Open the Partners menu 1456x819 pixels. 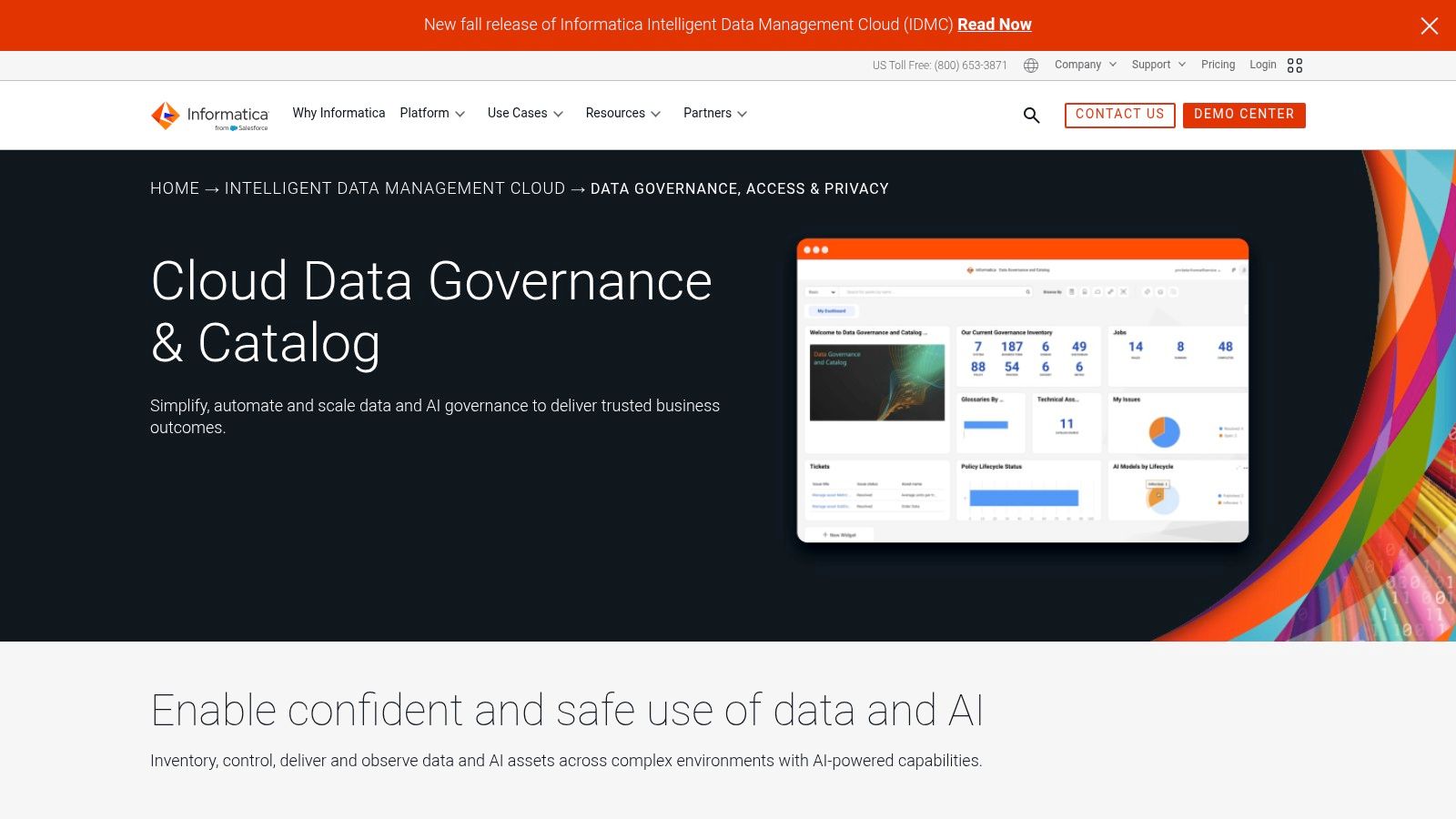tap(708, 113)
